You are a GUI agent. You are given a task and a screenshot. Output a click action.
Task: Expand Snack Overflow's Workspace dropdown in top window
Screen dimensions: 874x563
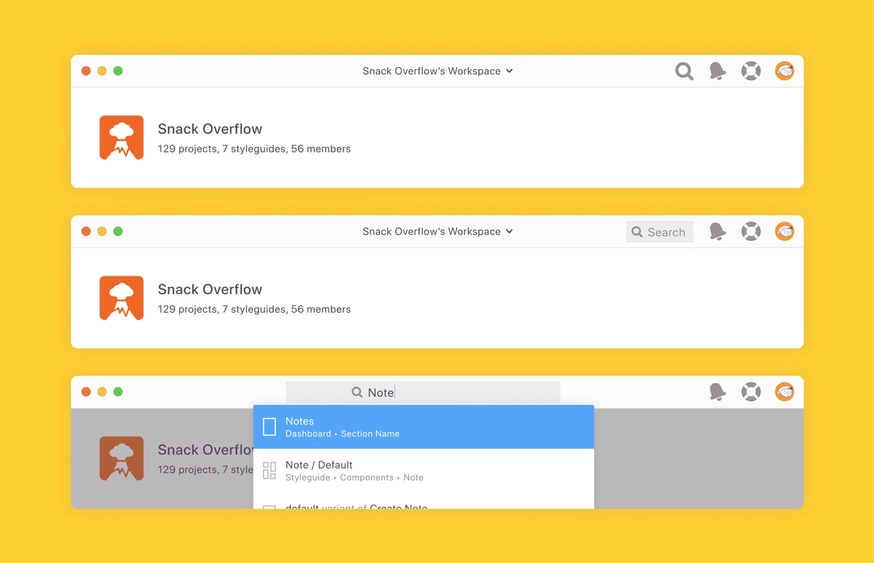(x=438, y=71)
